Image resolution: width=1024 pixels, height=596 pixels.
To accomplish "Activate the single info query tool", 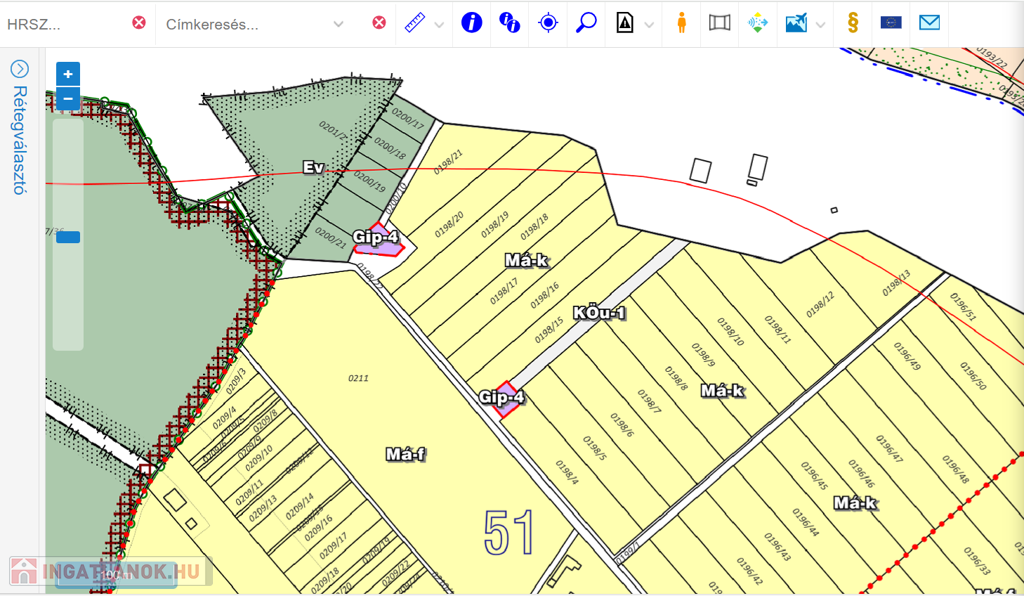I will pyautogui.click(x=471, y=23).
